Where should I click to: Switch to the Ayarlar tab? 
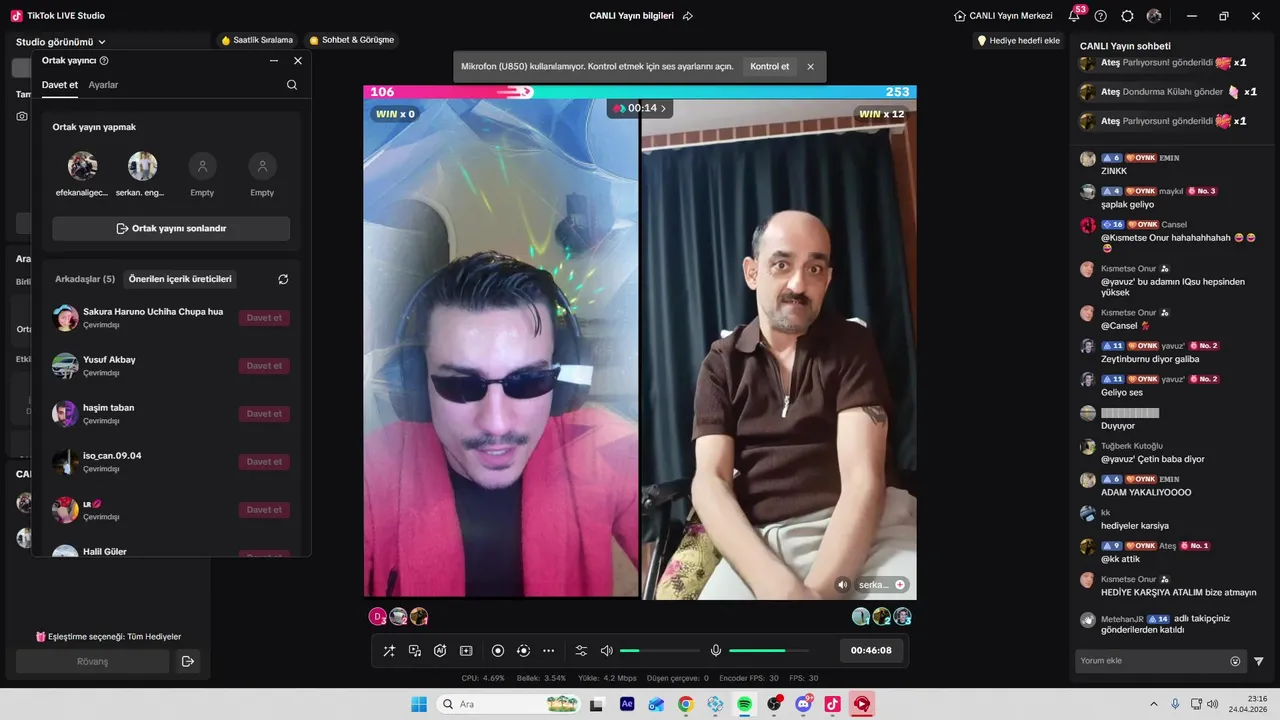tap(103, 85)
